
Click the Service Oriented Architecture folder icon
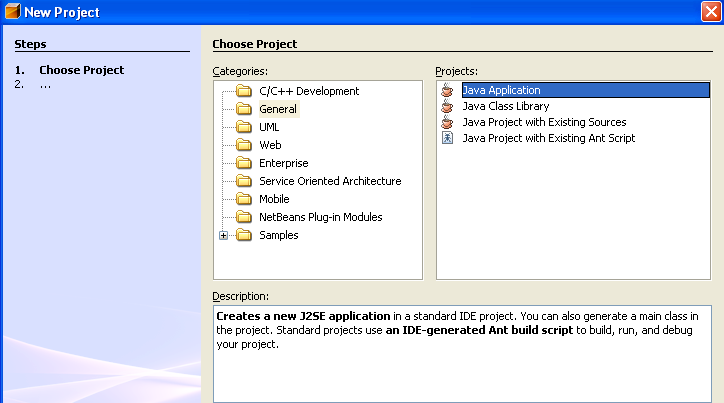click(244, 181)
